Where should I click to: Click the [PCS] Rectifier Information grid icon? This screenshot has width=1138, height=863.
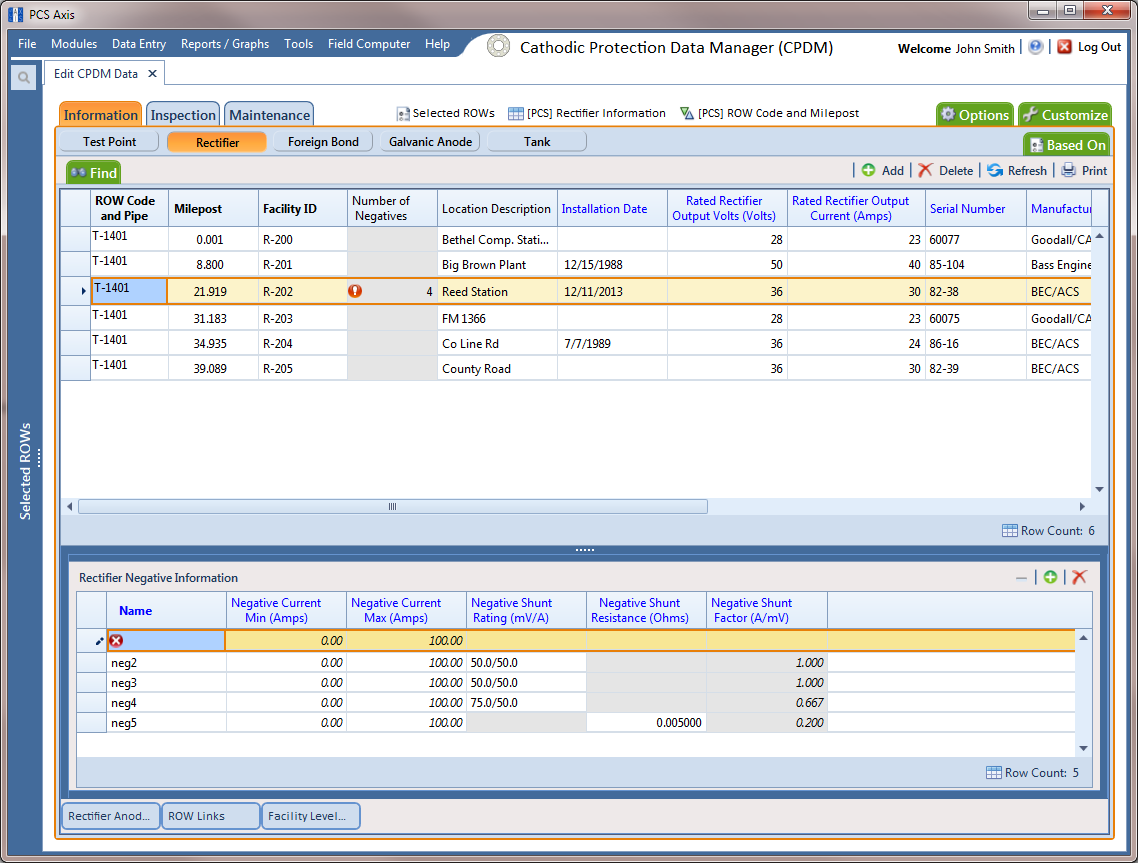tap(515, 113)
